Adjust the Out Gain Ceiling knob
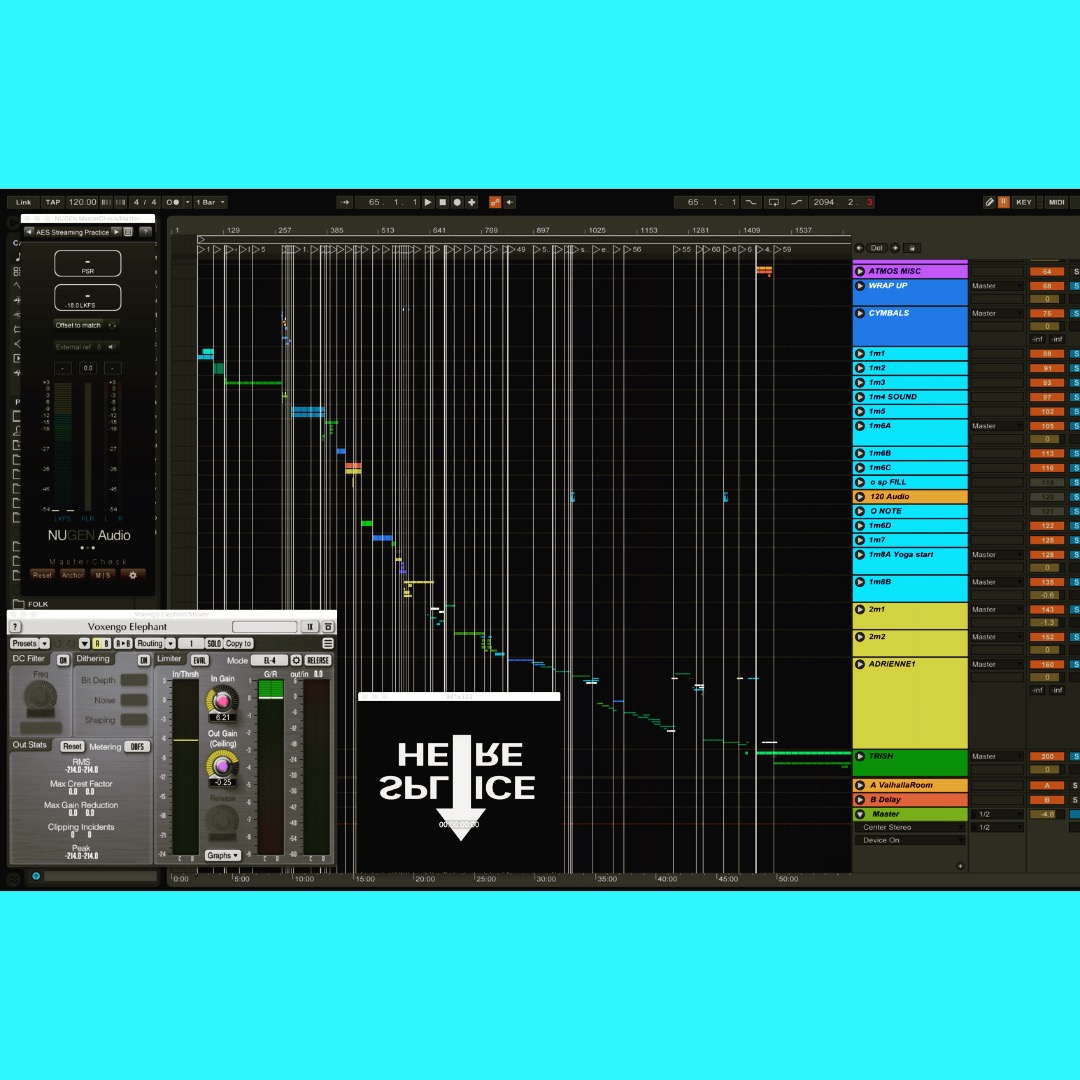 (x=222, y=766)
